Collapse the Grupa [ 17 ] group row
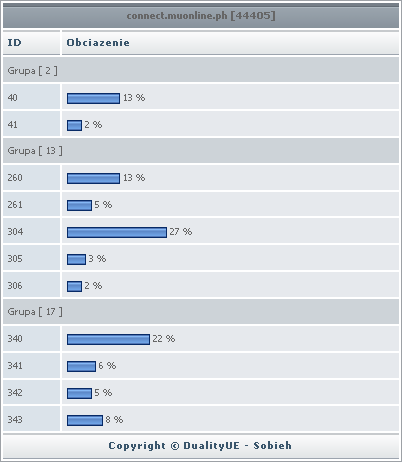The image size is (402, 462). pos(201,311)
